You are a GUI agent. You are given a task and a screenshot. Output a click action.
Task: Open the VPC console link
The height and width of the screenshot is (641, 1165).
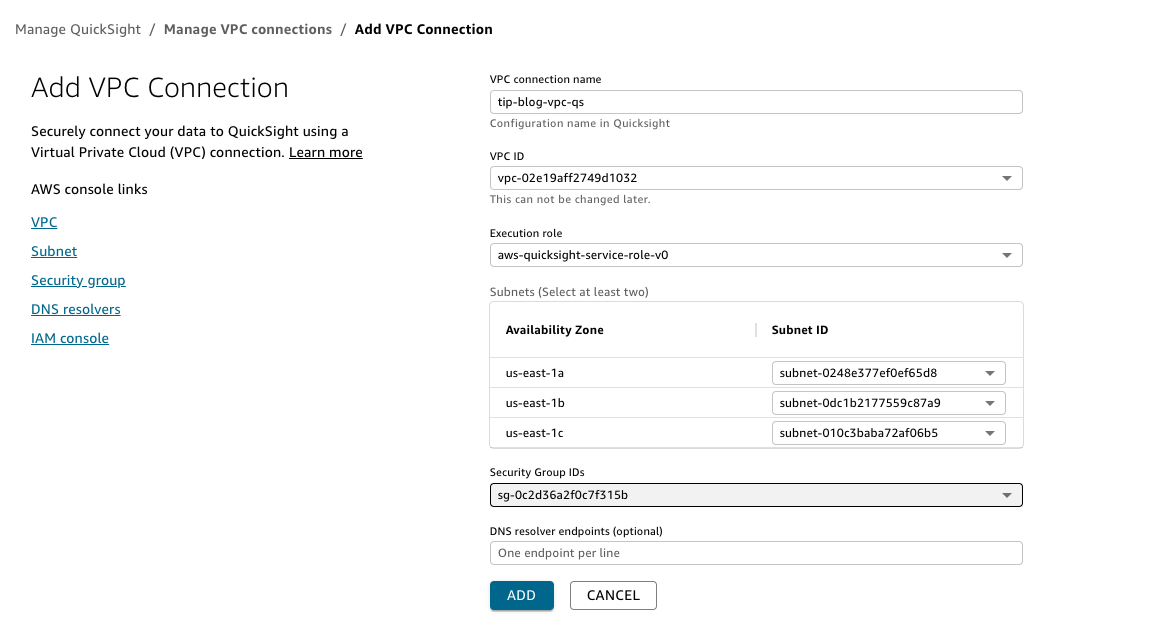tap(44, 222)
